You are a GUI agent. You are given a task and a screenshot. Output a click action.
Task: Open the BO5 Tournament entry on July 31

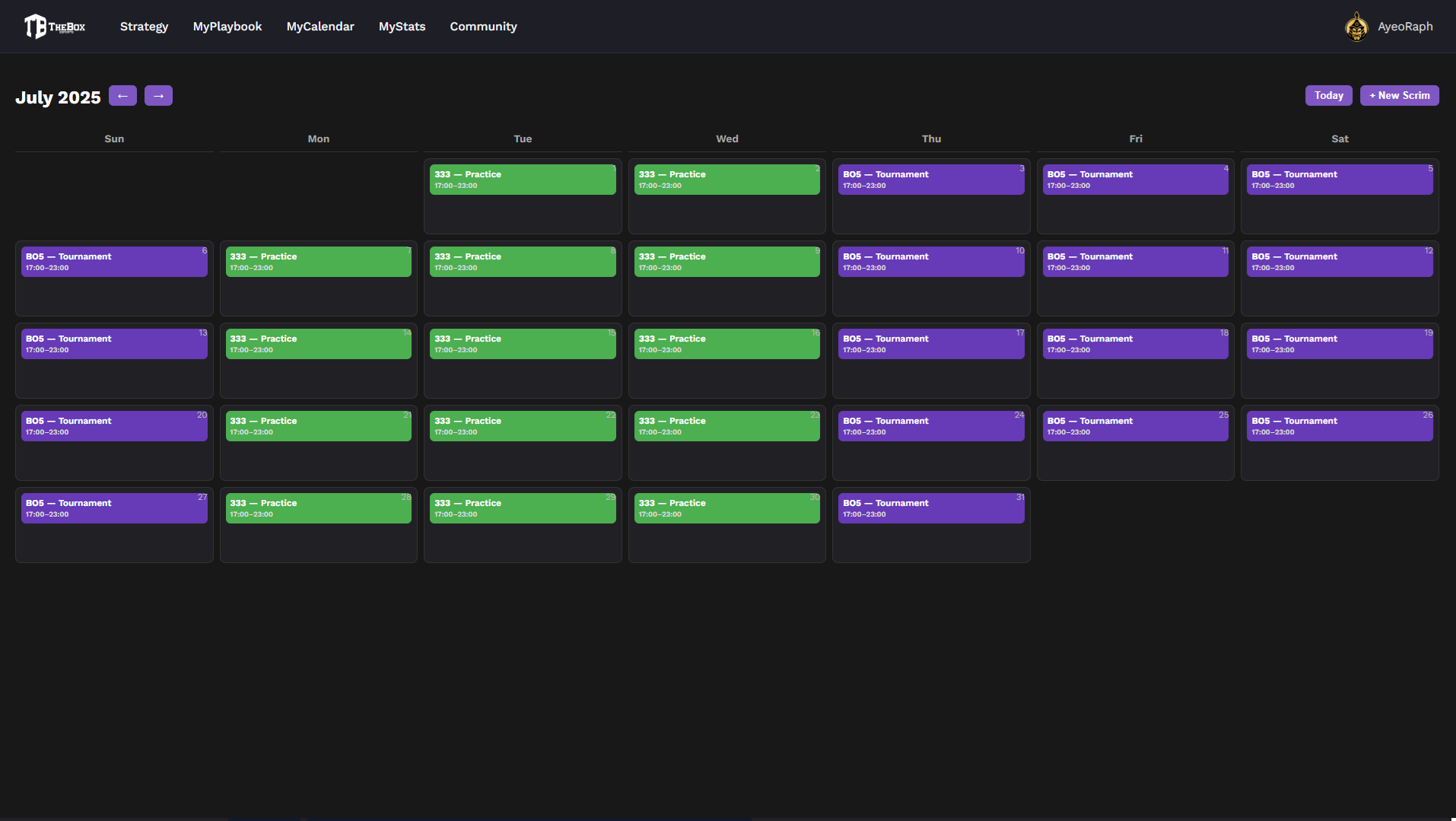pyautogui.click(x=930, y=508)
